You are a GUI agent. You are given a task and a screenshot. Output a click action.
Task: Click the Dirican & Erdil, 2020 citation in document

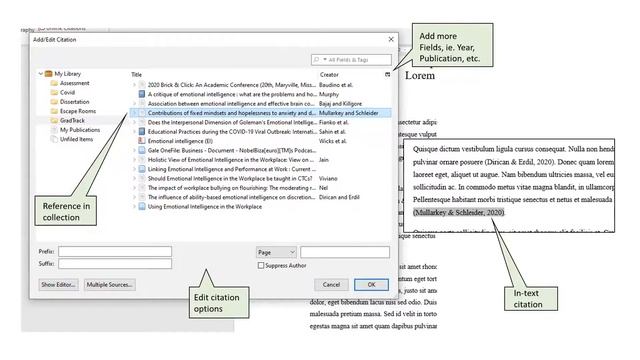pos(519,162)
